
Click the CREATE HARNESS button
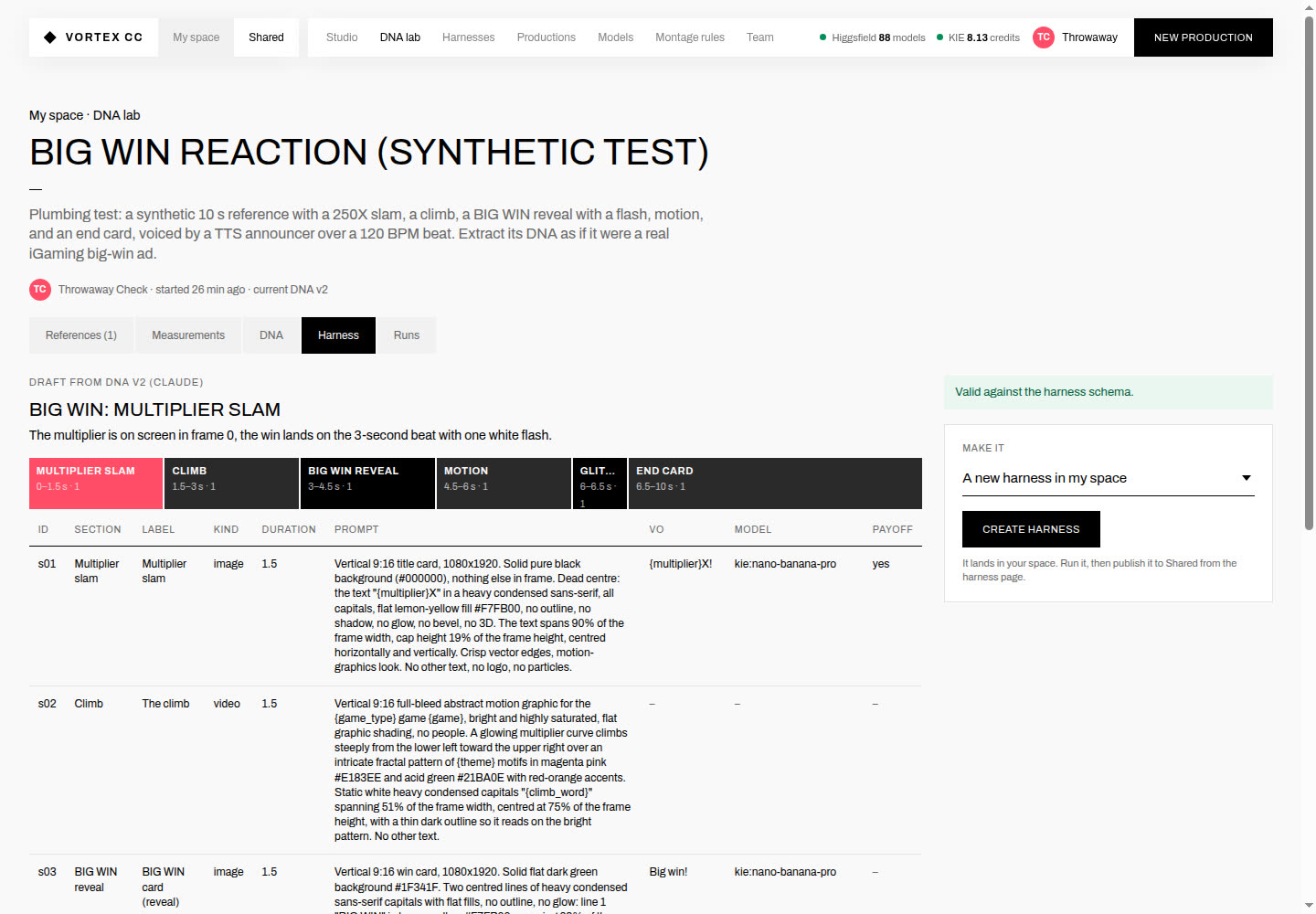click(1031, 529)
